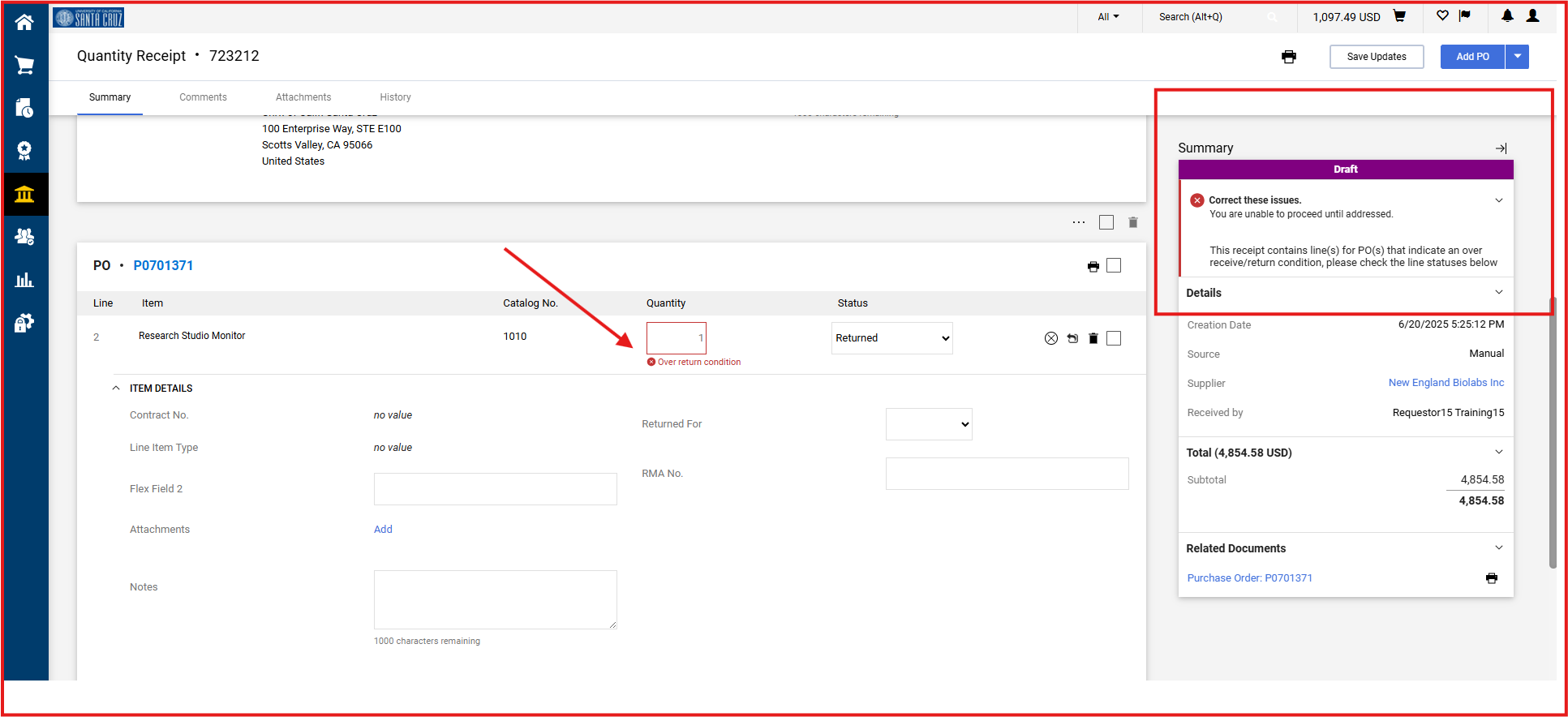Click the favorites heart icon
The image size is (1568, 717).
(1442, 16)
